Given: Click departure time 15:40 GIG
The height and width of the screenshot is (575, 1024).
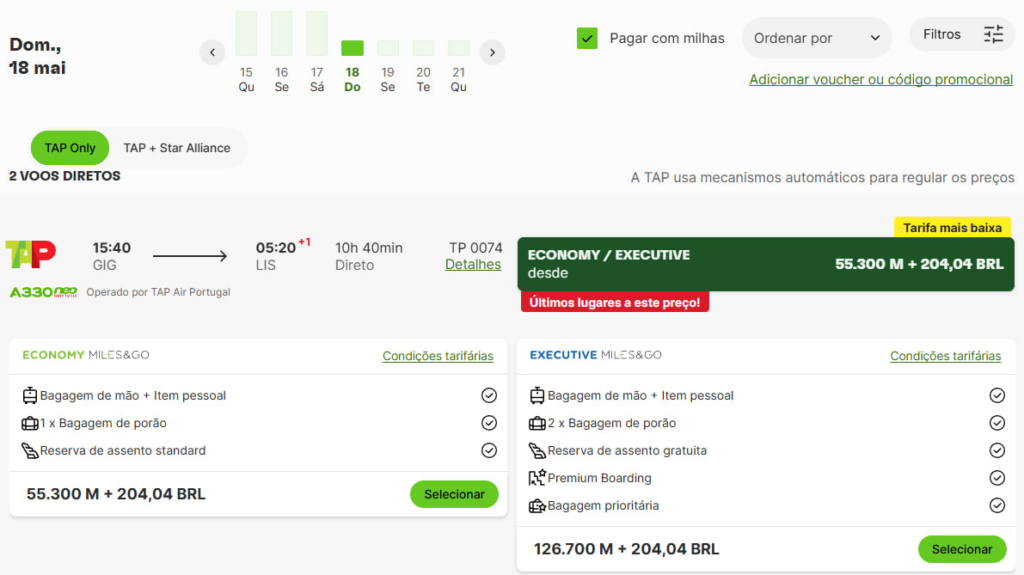Looking at the screenshot, I should click(111, 256).
